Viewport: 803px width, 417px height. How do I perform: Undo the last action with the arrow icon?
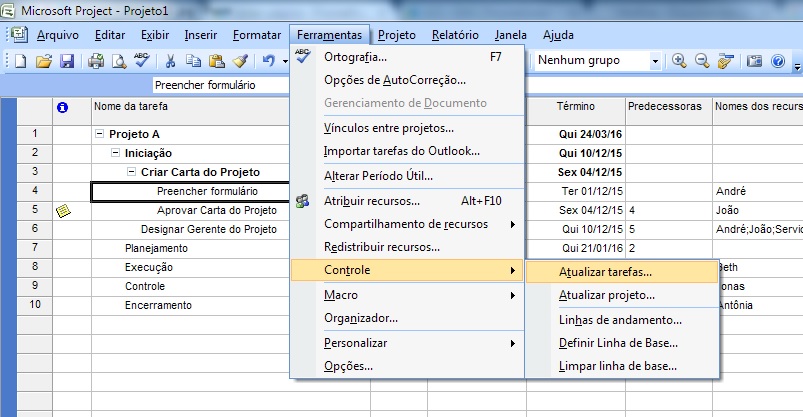pos(268,61)
